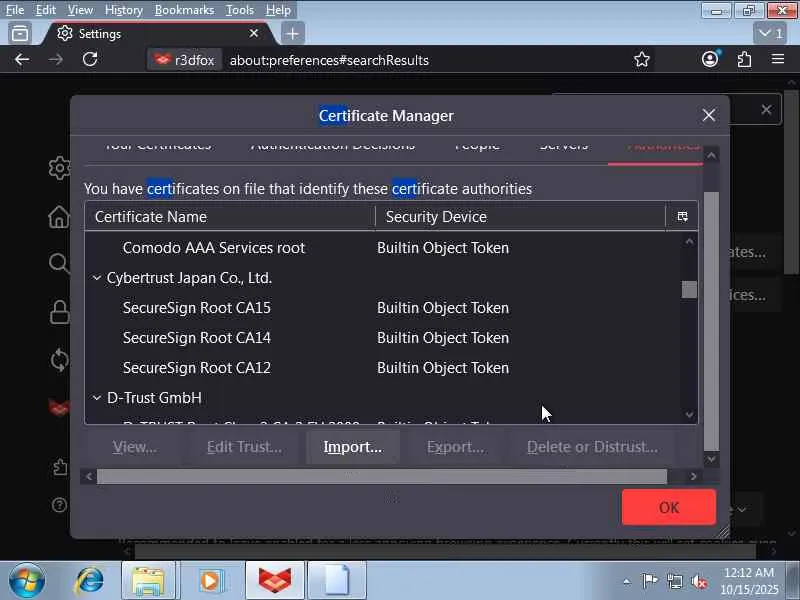Open Search settings in sidebar
The image size is (800, 600).
click(59, 263)
